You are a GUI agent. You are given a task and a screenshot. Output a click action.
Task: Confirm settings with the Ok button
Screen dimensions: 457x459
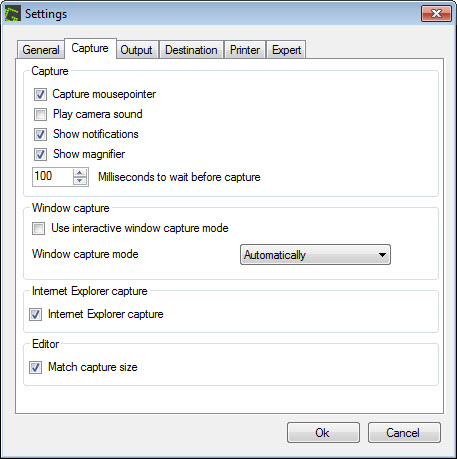(x=323, y=433)
